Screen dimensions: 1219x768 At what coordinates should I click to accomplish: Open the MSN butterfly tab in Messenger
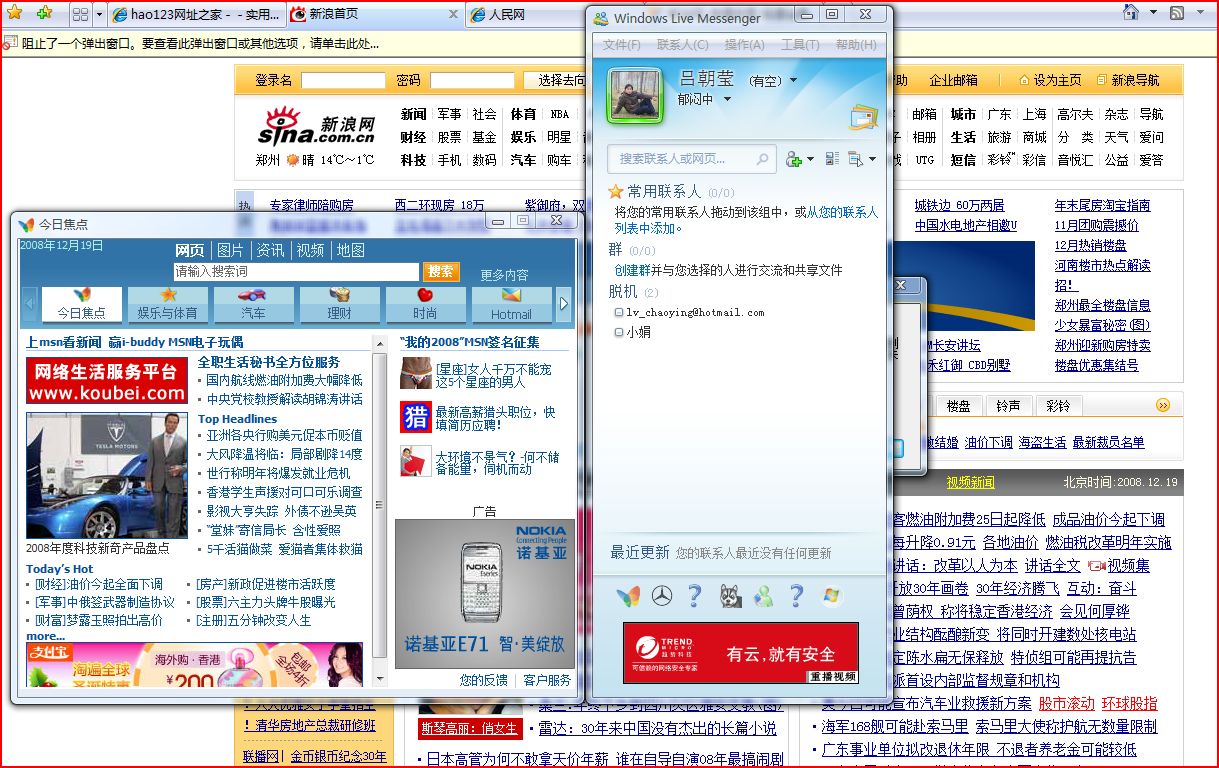[628, 596]
